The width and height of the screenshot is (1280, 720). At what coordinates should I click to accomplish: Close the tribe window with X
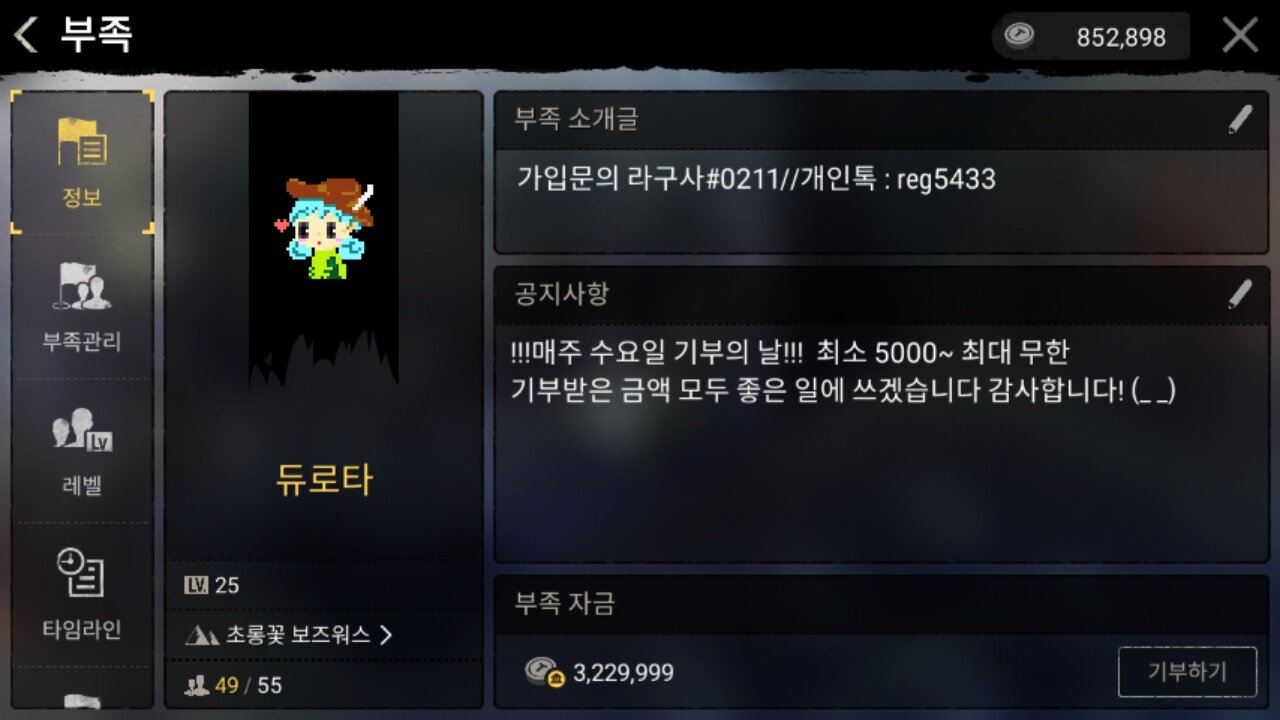(1240, 35)
